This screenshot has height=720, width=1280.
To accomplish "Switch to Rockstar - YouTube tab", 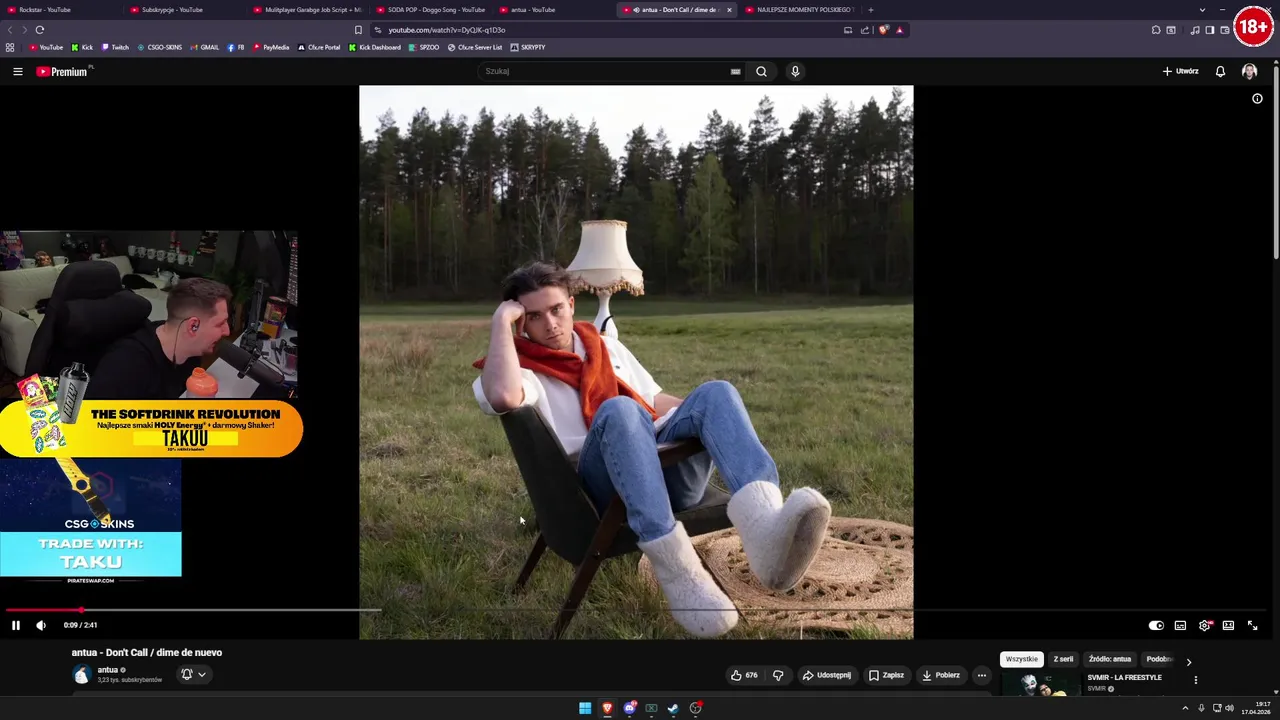I will (x=60, y=10).
